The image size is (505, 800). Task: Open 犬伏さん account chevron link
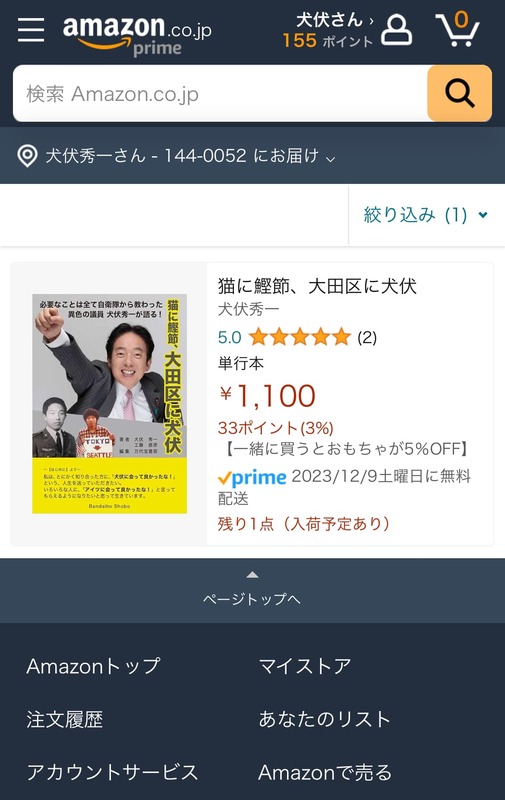coord(335,20)
